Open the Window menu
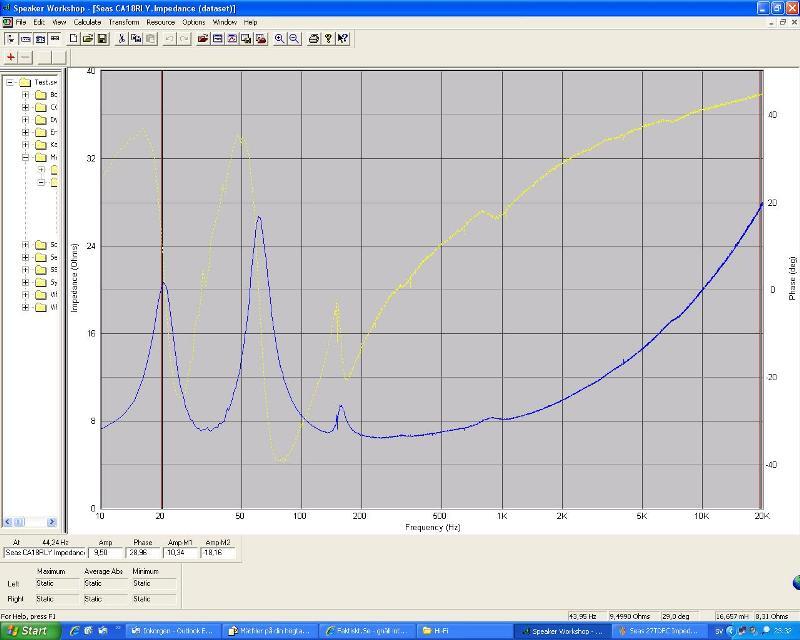The image size is (800, 640). (224, 22)
